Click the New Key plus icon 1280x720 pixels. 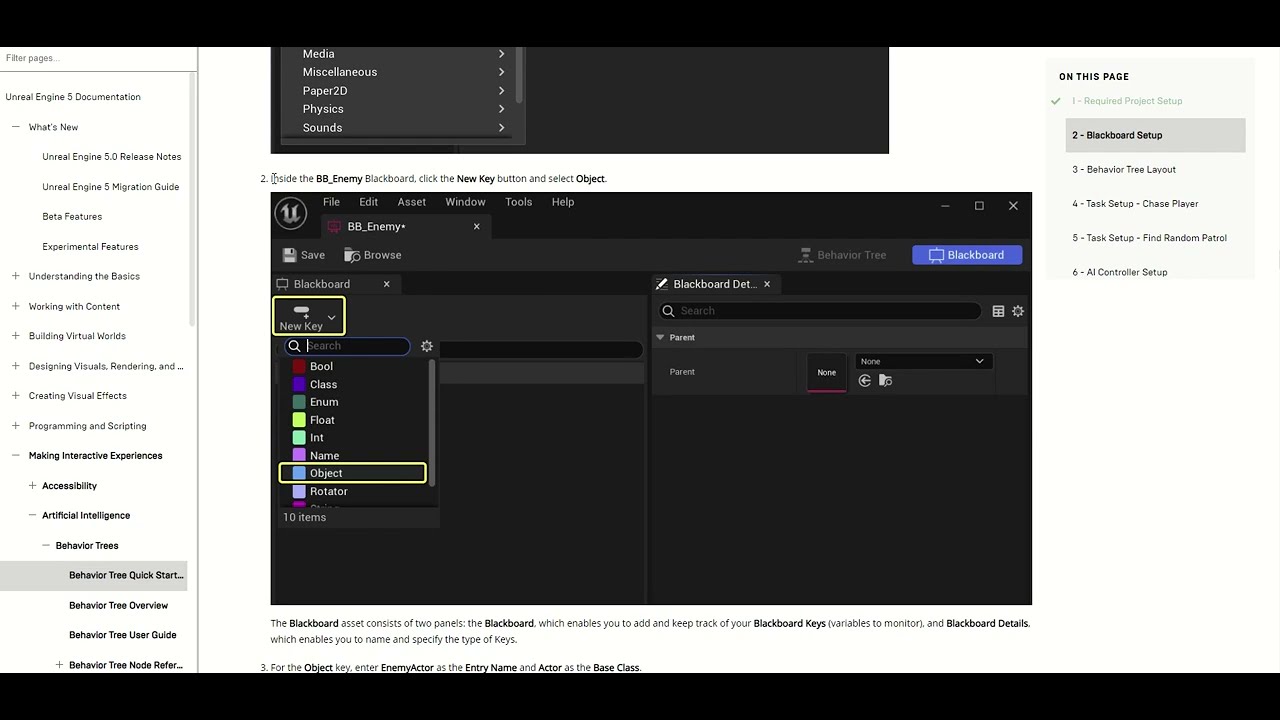click(x=301, y=312)
